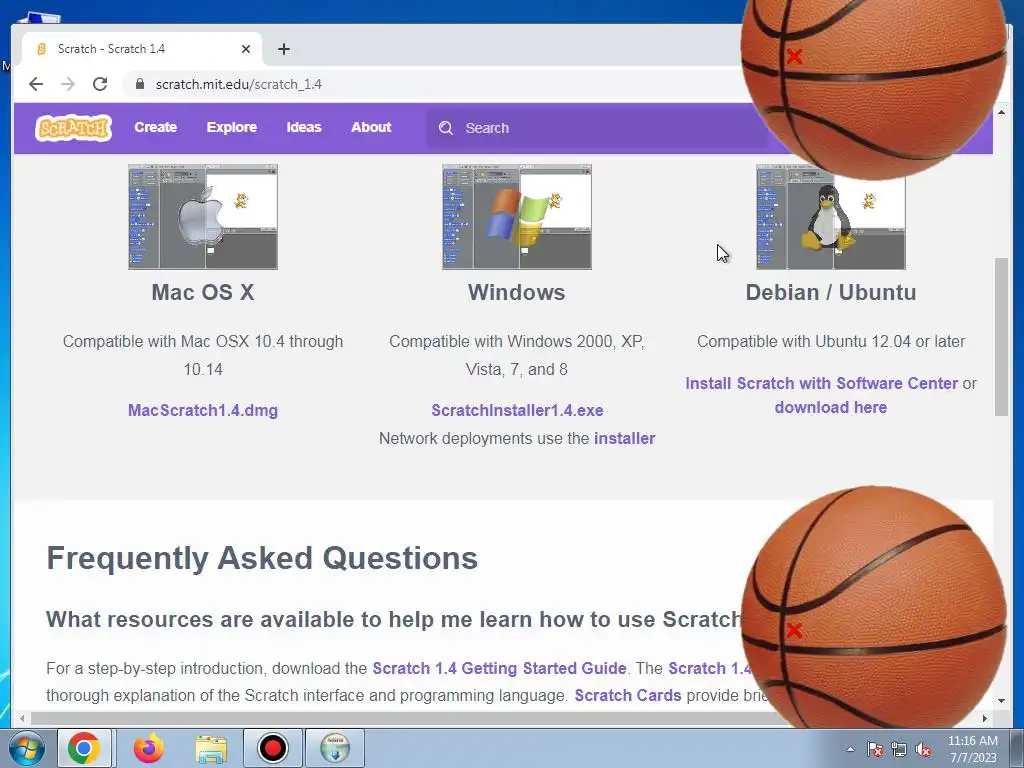Open the Scratch Cards link
Image resolution: width=1024 pixels, height=768 pixels.
[628, 696]
